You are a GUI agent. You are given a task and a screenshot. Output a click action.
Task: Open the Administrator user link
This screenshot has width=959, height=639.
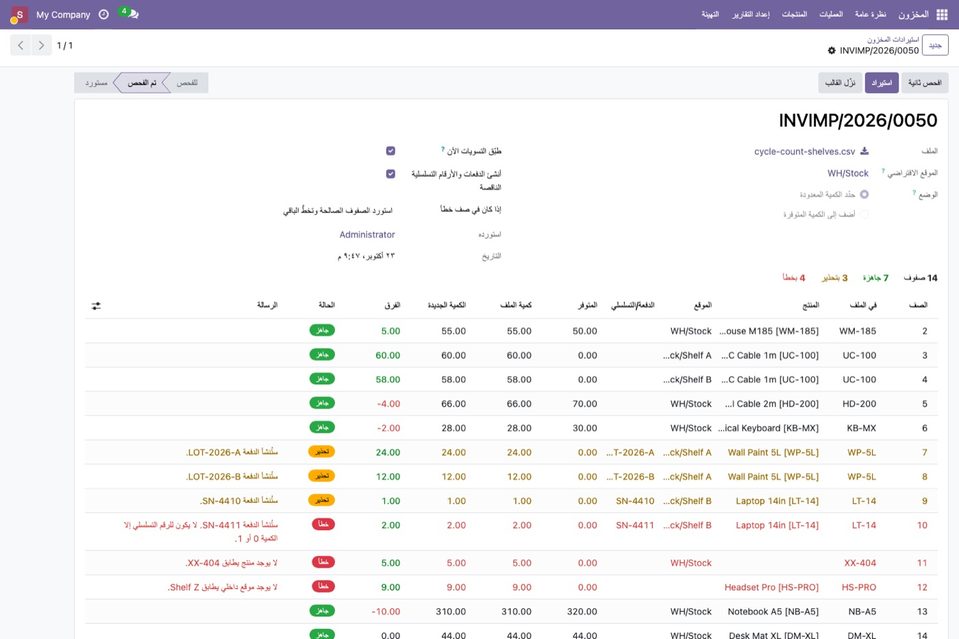pos(367,234)
